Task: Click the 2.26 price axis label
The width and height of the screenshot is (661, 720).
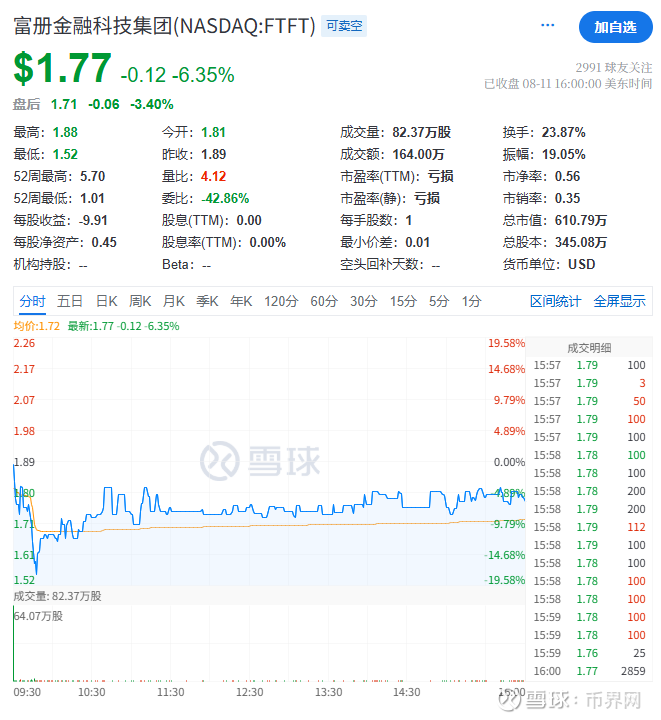Action: (x=24, y=343)
